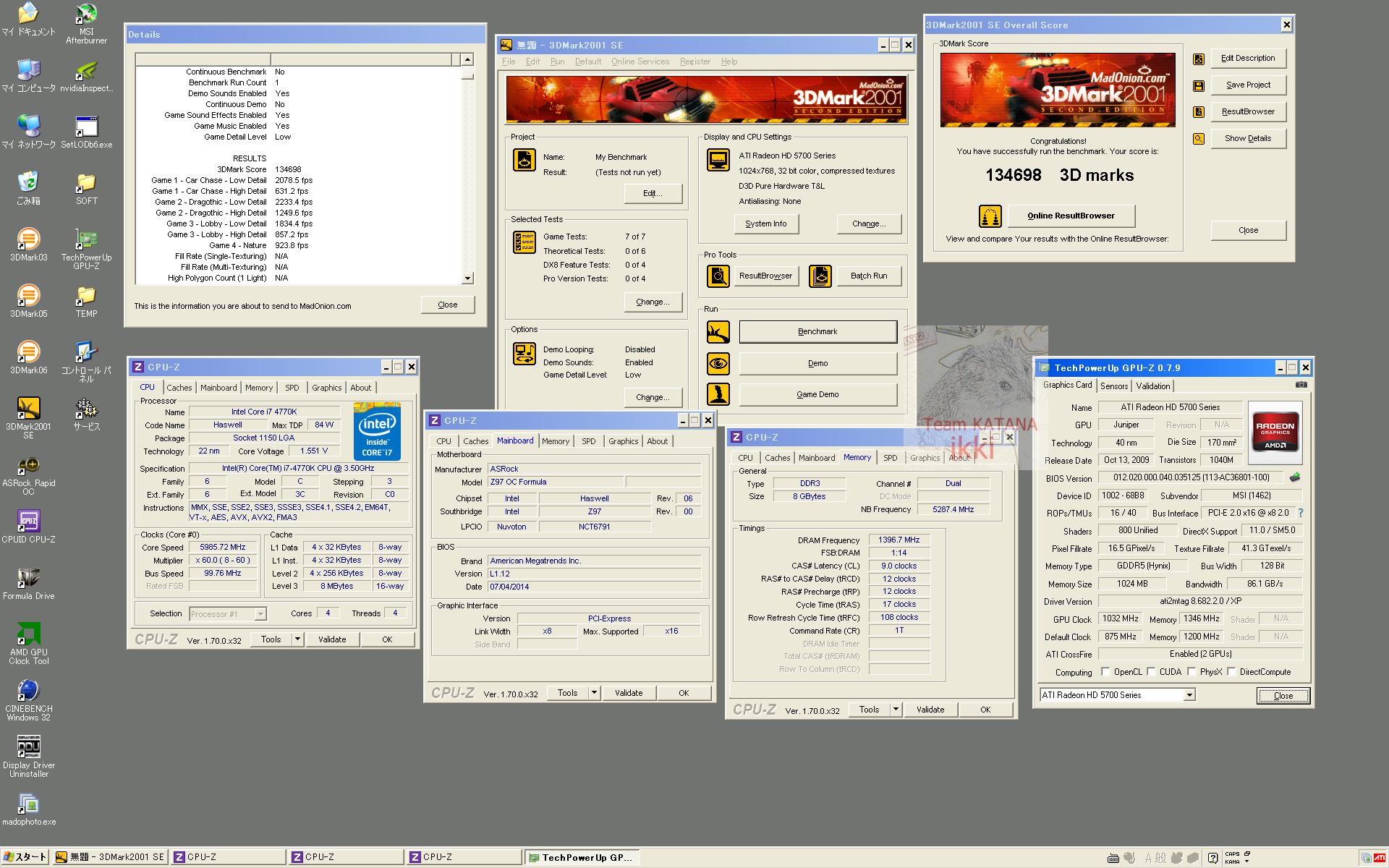The height and width of the screenshot is (868, 1389).
Task: Click the Project Edit button
Action: (653, 194)
